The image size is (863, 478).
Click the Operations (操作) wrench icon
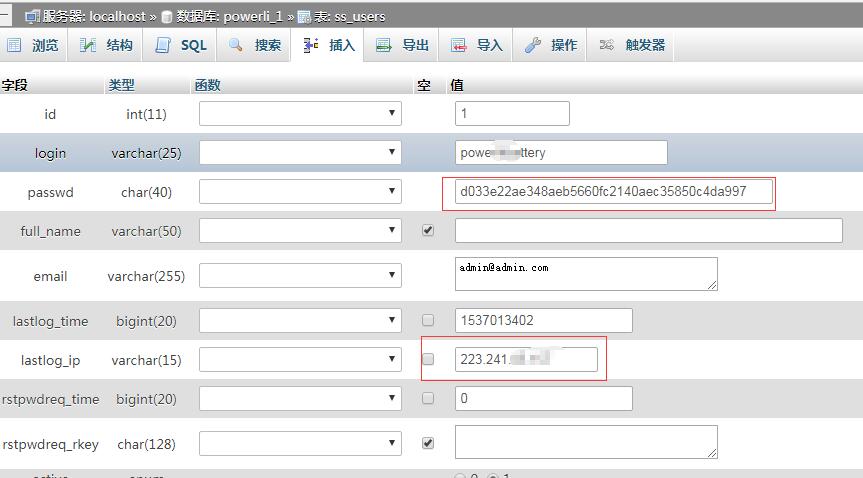[x=533, y=46]
